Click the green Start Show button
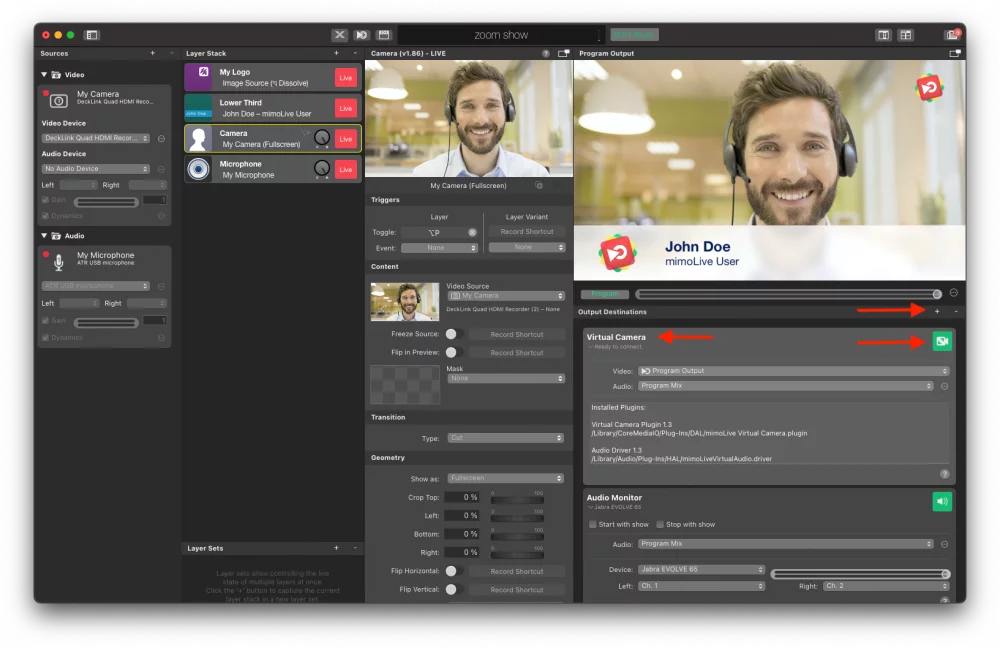 (634, 35)
